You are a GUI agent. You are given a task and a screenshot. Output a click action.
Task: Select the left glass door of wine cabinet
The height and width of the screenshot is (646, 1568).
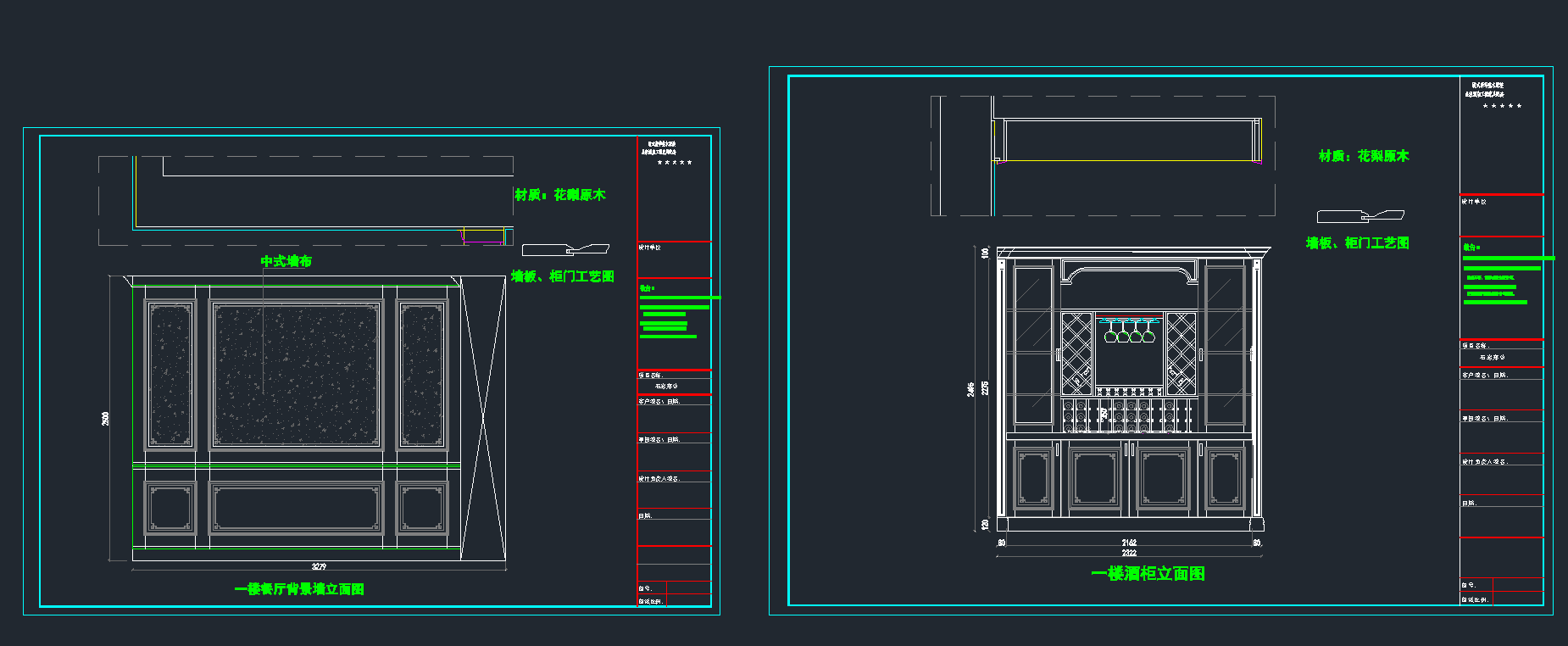point(1033,345)
